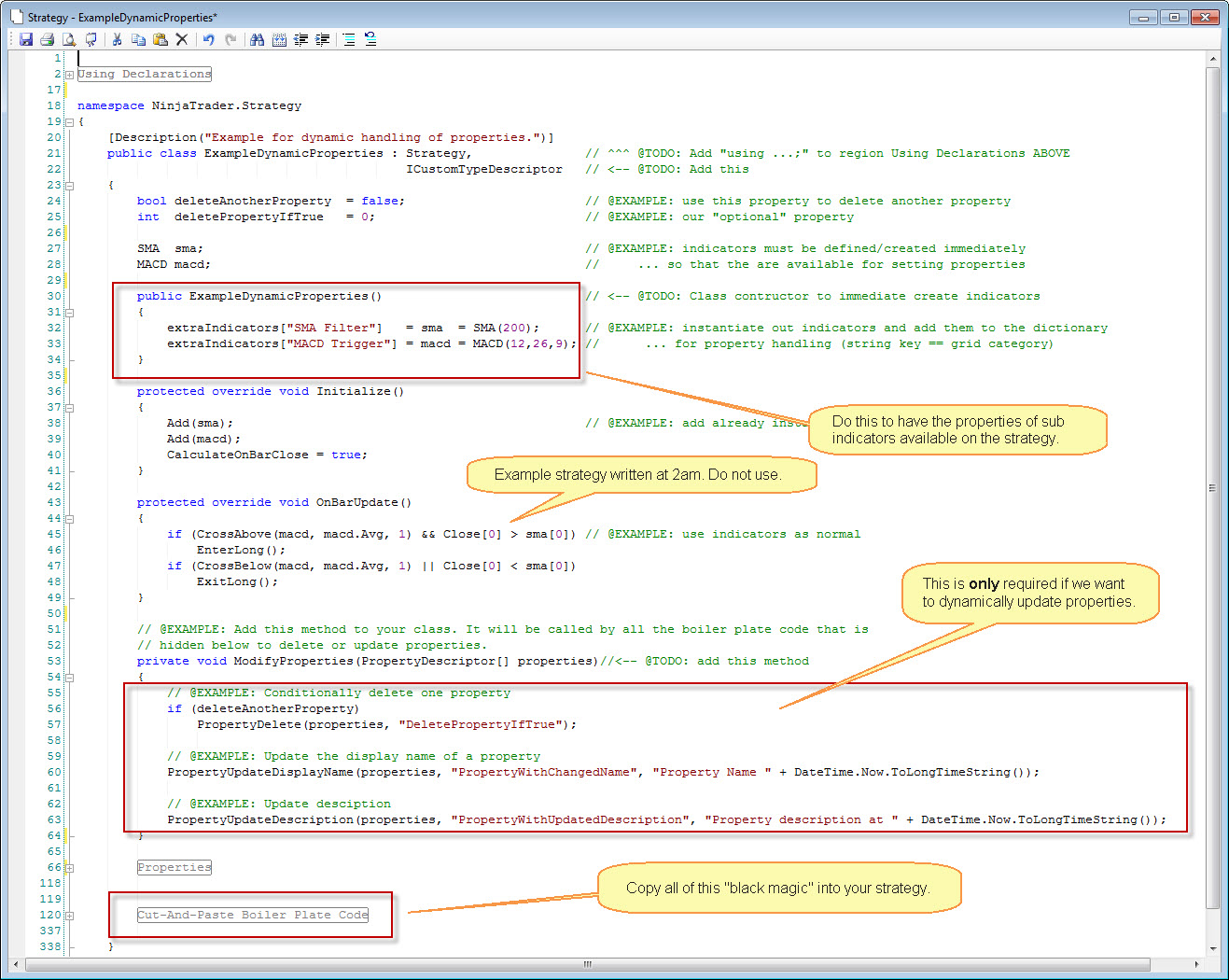Click "ExitLong();" on line 48
The width and height of the screenshot is (1229, 980).
238,581
